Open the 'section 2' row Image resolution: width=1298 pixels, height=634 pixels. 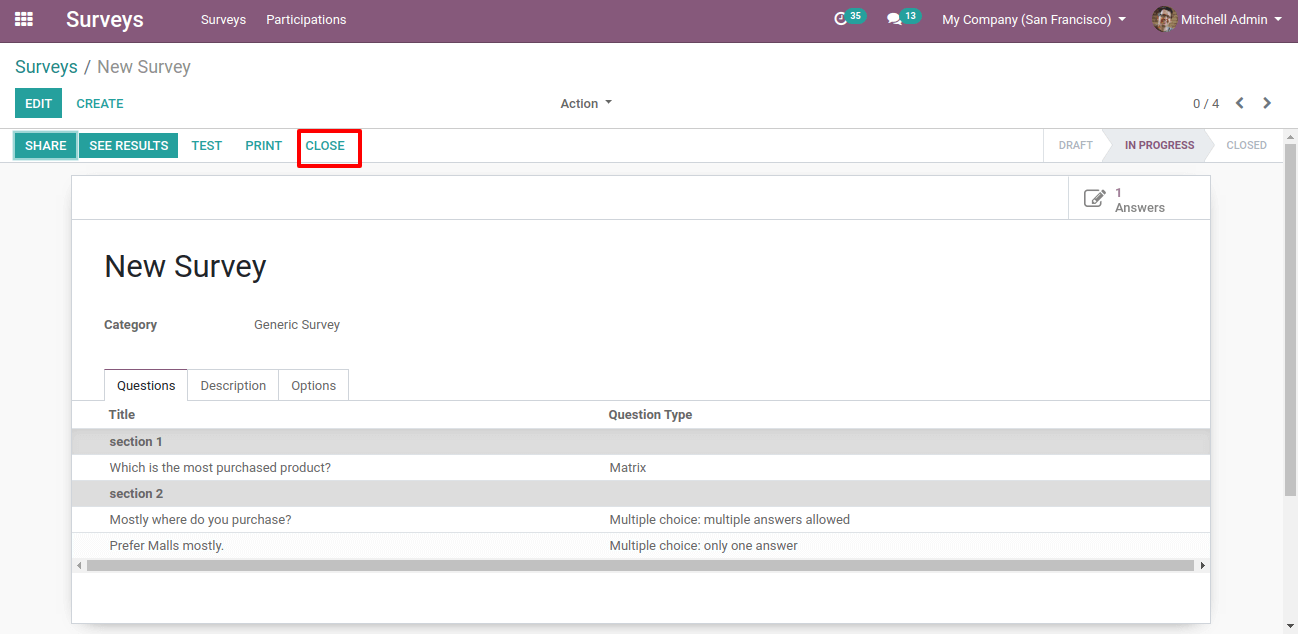pos(641,494)
